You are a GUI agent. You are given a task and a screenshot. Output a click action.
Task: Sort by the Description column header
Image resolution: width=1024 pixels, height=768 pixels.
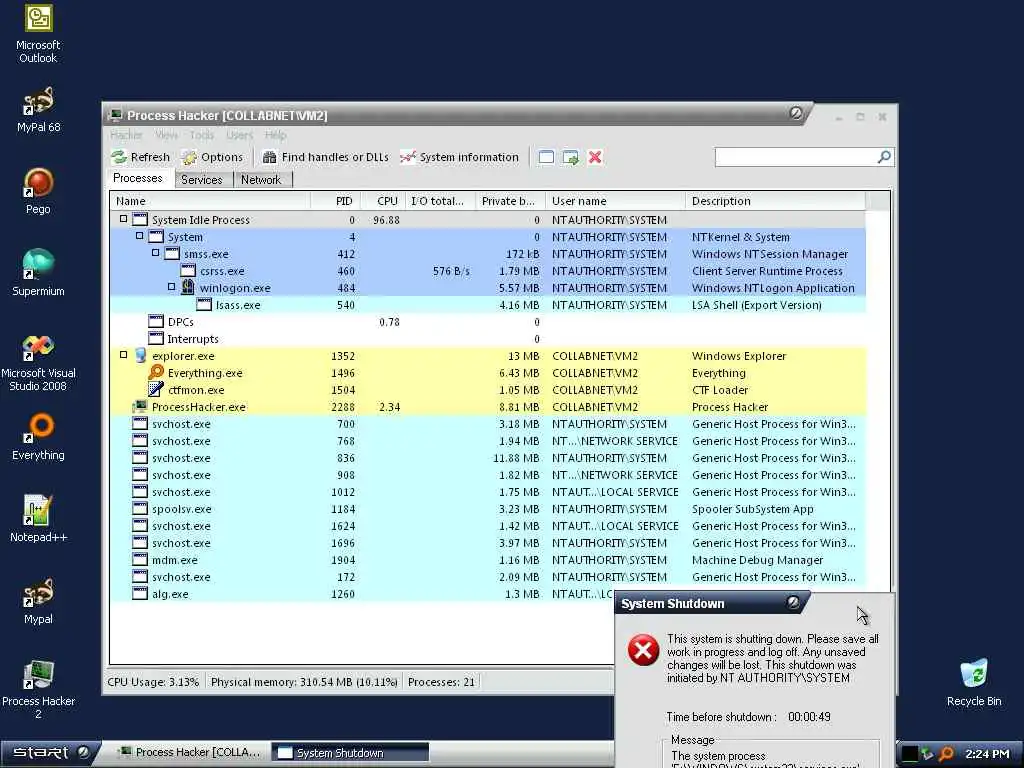click(x=776, y=201)
